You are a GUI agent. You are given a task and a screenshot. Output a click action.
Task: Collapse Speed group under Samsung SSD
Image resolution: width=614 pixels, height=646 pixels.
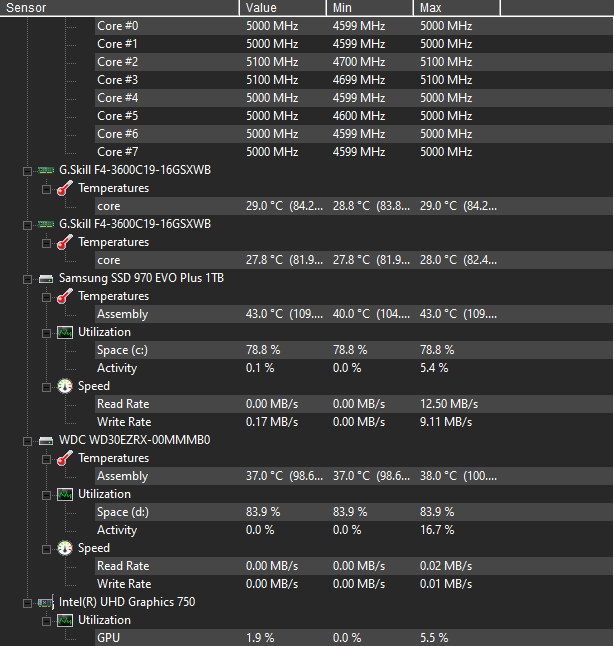pos(46,386)
